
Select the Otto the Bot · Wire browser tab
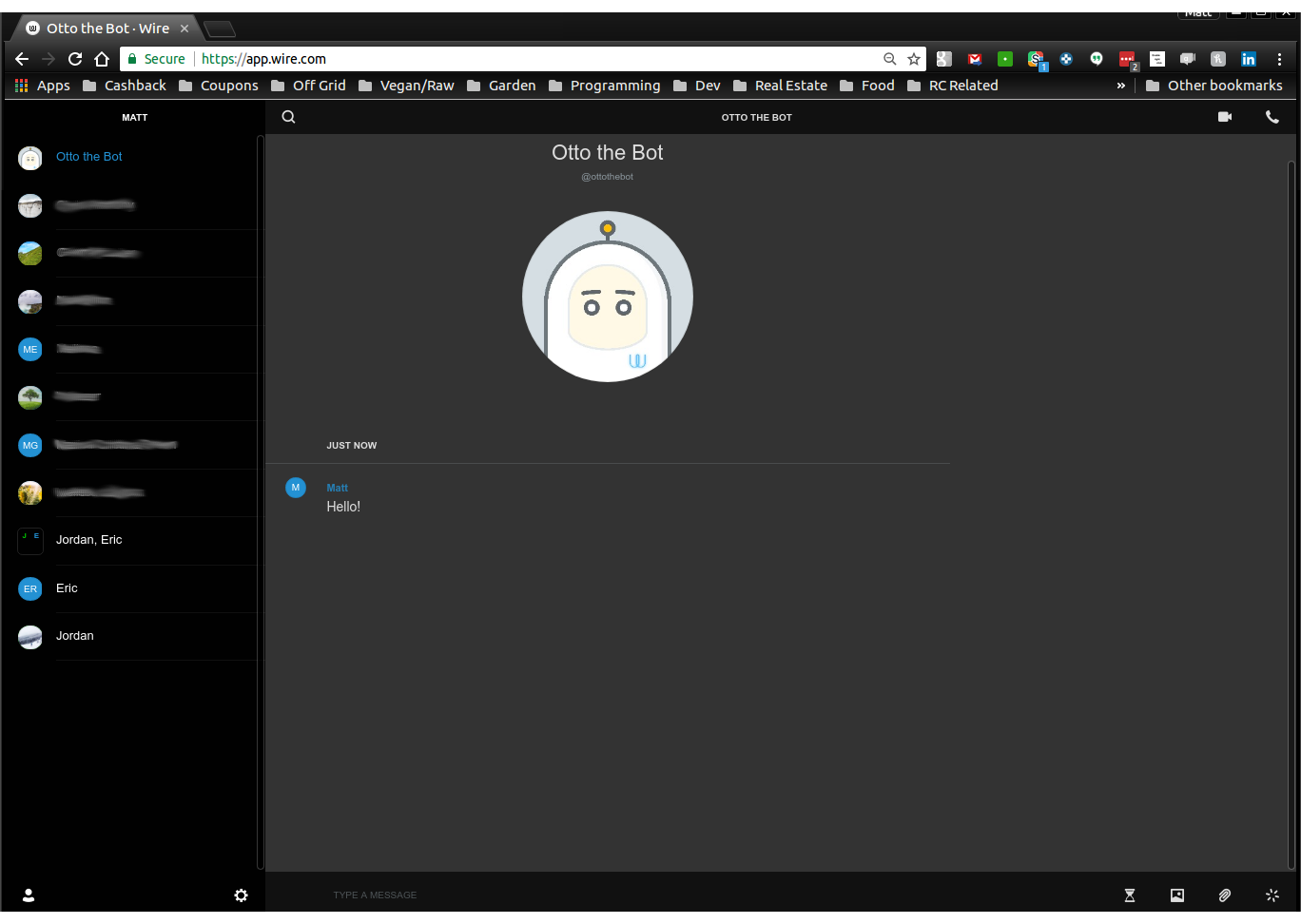[107, 29]
